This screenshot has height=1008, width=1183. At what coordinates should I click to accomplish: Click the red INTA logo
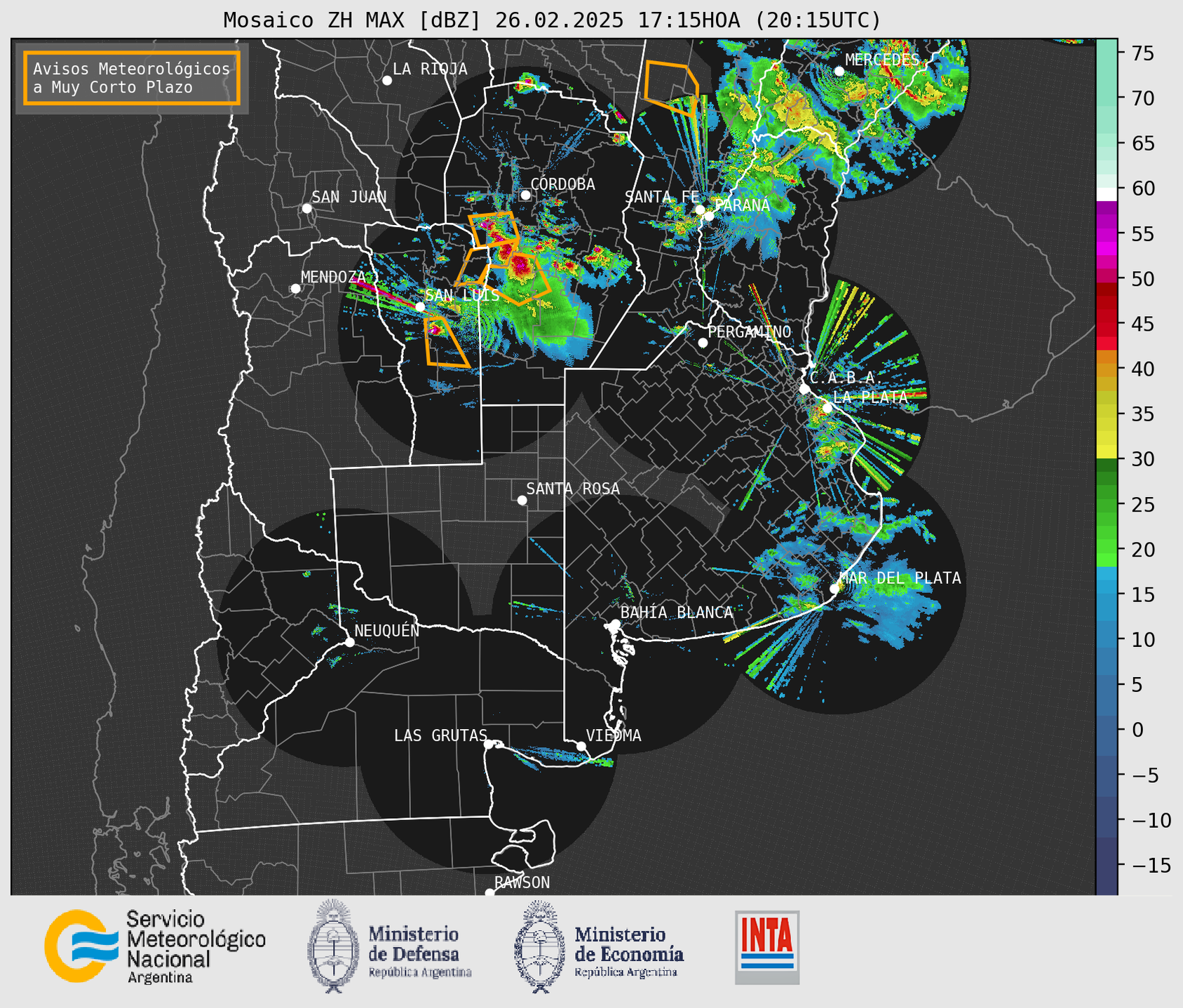click(767, 947)
